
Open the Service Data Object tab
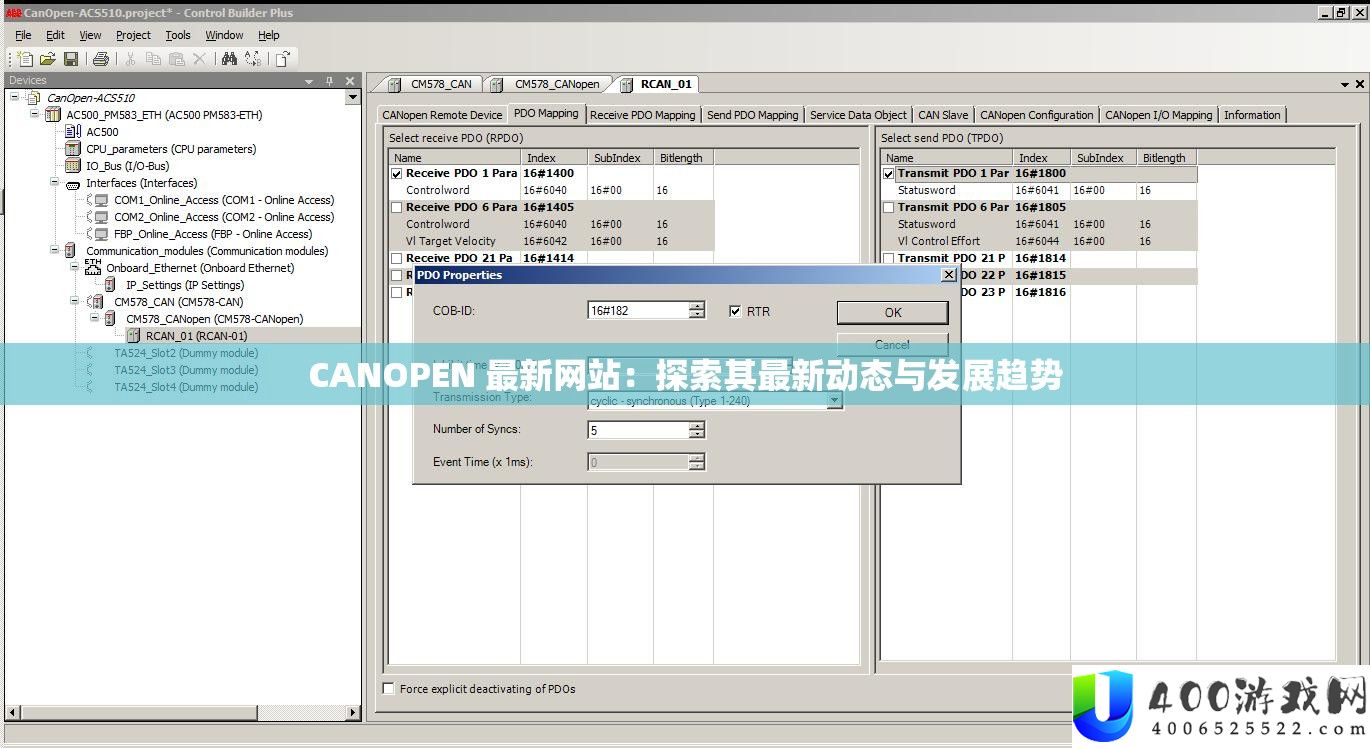858,115
